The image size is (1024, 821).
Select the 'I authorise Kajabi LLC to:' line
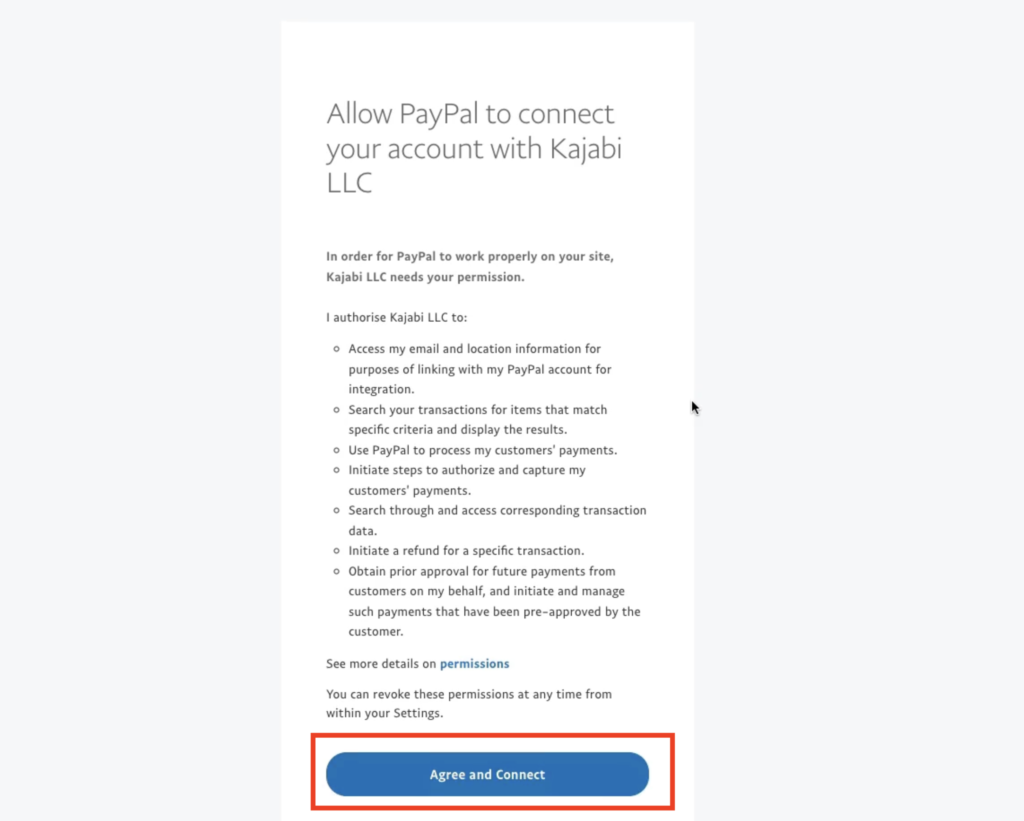click(x=396, y=317)
